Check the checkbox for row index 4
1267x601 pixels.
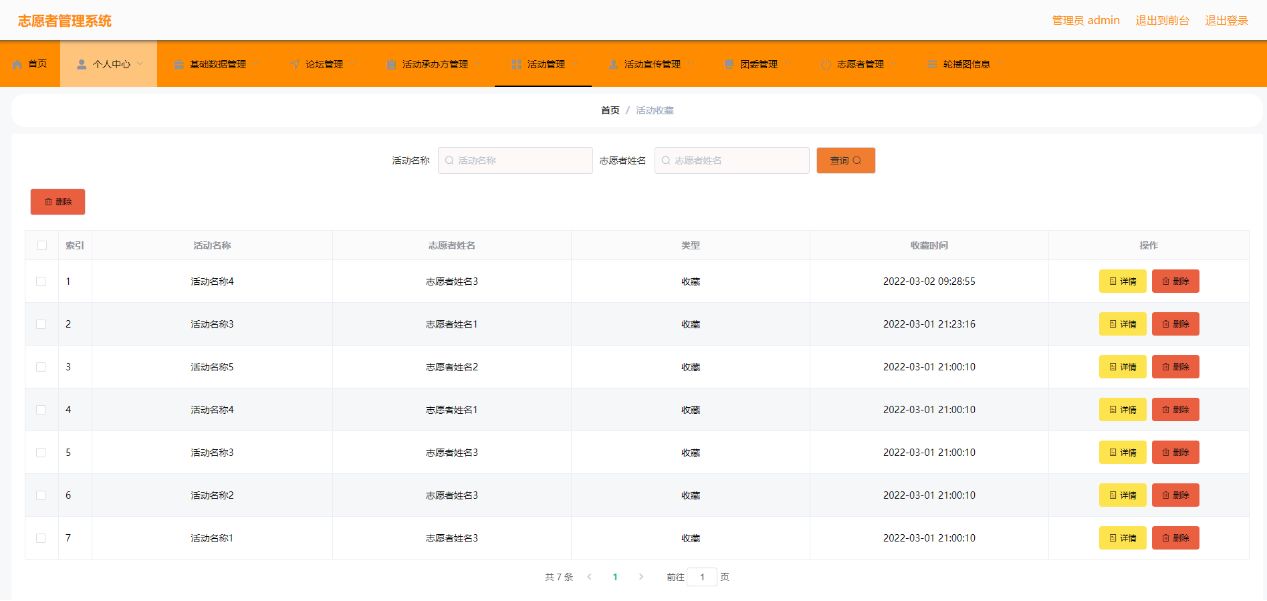pyautogui.click(x=41, y=409)
